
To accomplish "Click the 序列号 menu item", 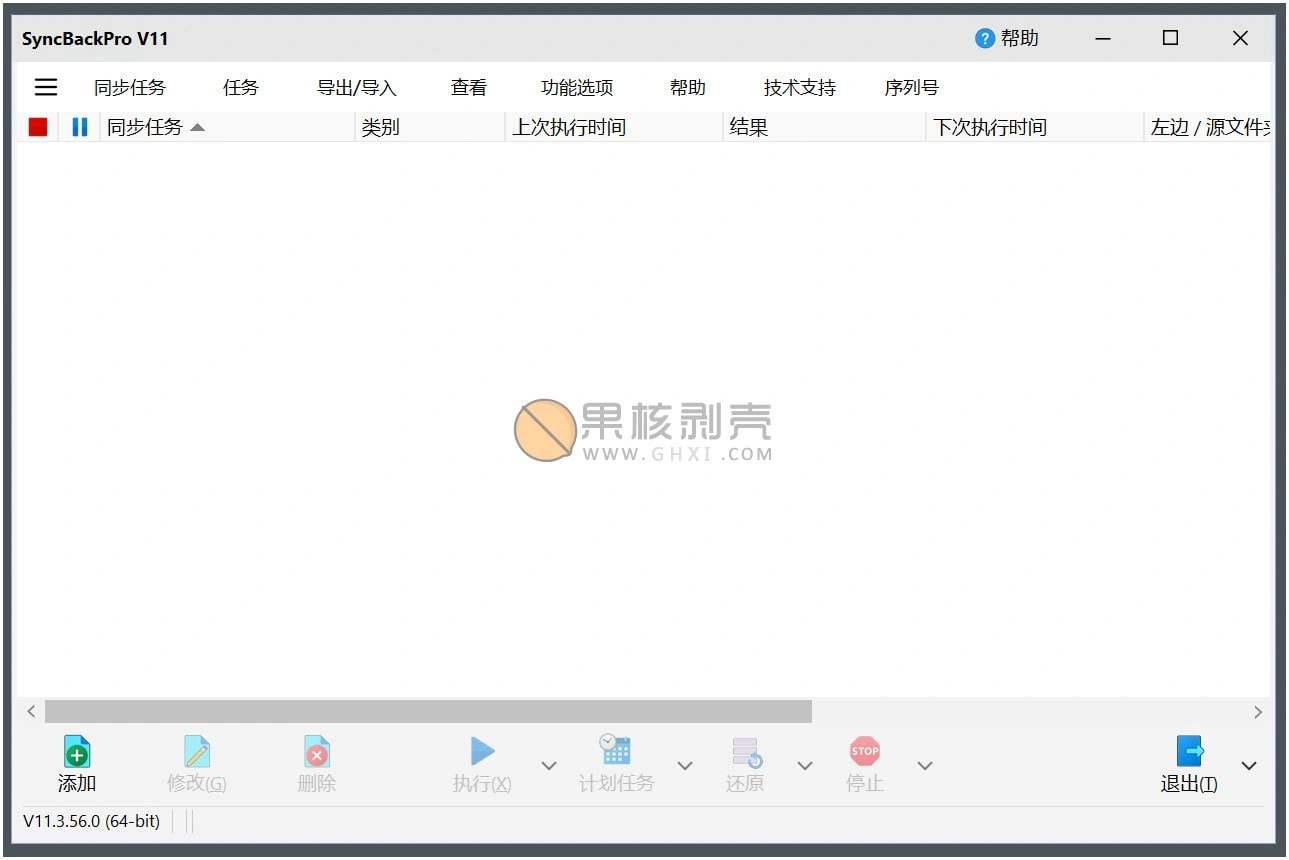I will (x=911, y=87).
